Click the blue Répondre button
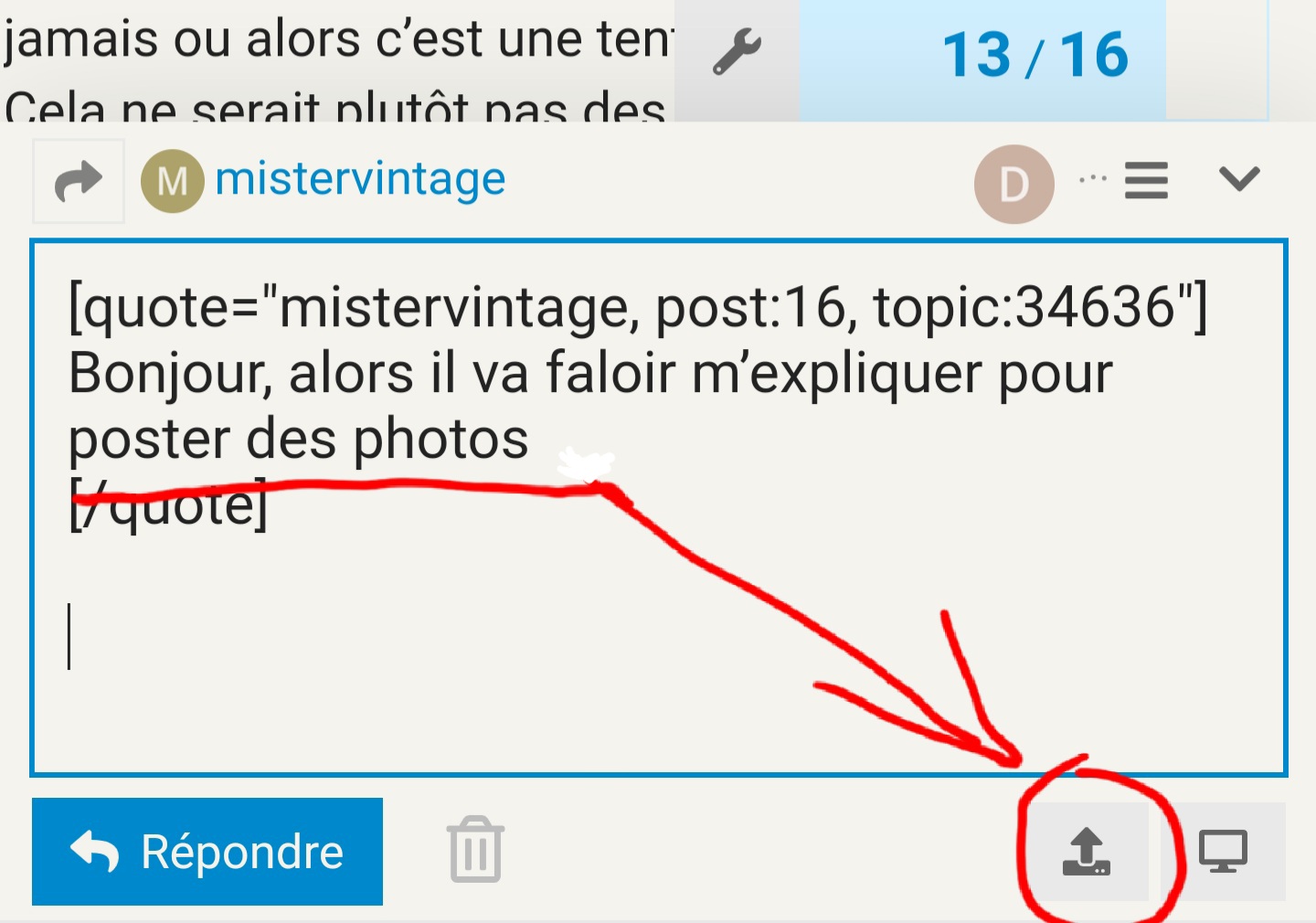This screenshot has width=1316, height=923. (207, 852)
